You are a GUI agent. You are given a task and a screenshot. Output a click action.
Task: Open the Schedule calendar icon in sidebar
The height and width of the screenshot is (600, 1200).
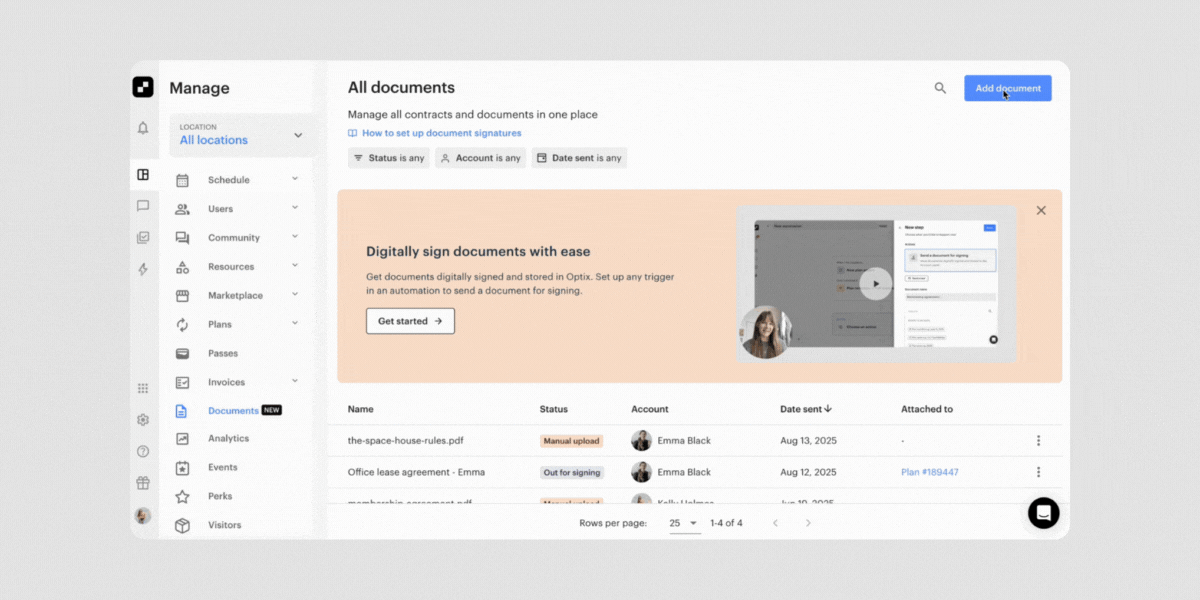(183, 179)
